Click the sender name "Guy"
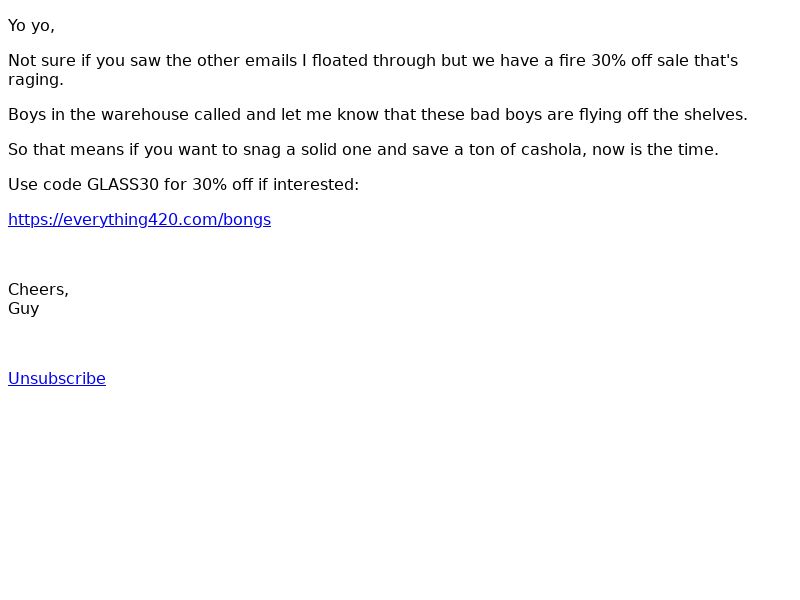Screen dimensions: 800x600 [24, 309]
